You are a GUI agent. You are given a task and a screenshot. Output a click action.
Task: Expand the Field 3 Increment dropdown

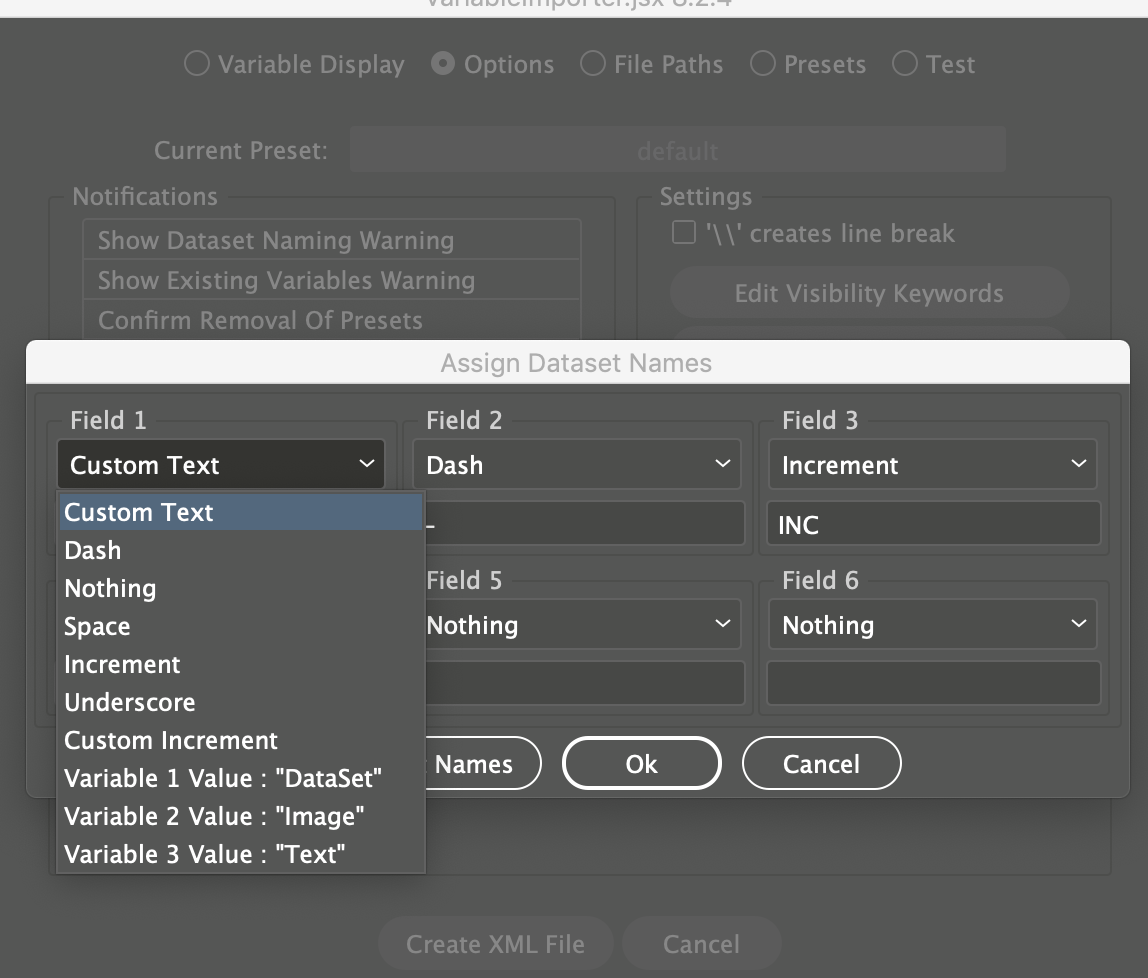933,465
